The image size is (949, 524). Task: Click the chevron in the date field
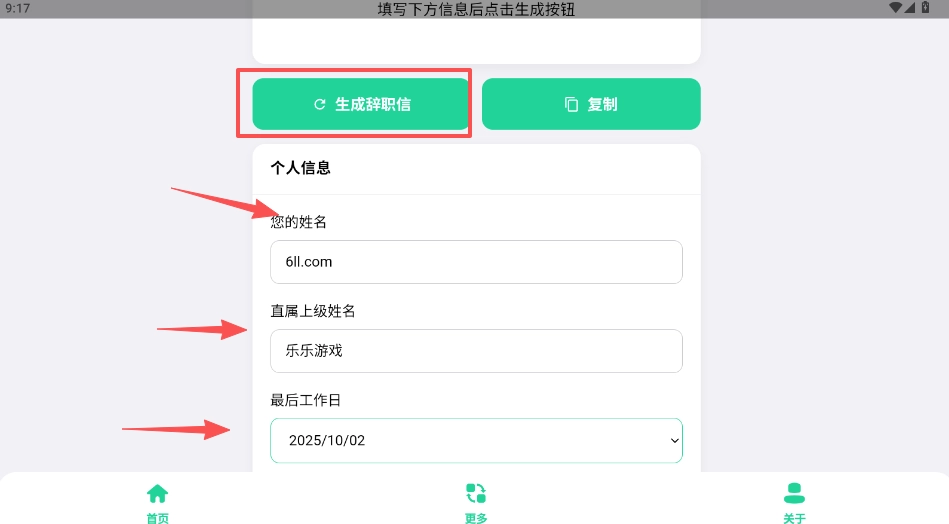tap(674, 440)
